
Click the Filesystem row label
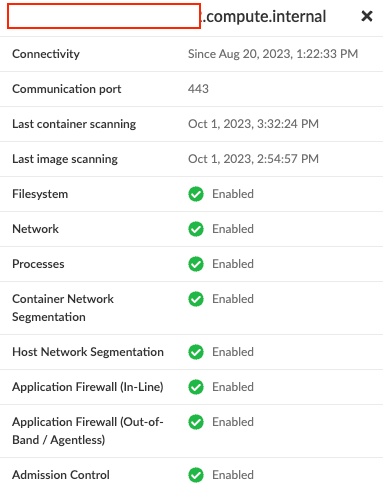point(40,194)
